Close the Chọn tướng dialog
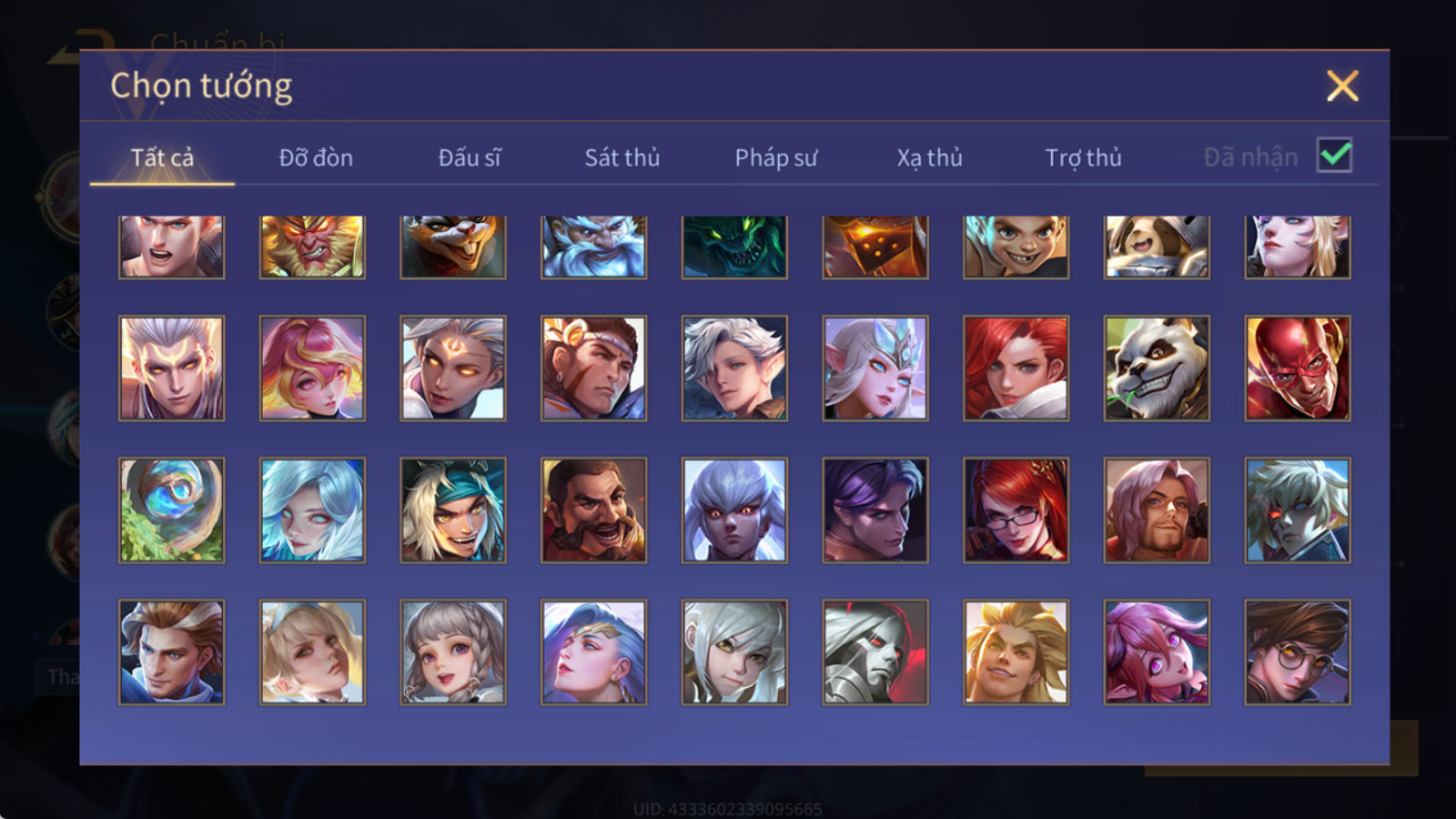1456x819 pixels. pyautogui.click(x=1342, y=86)
